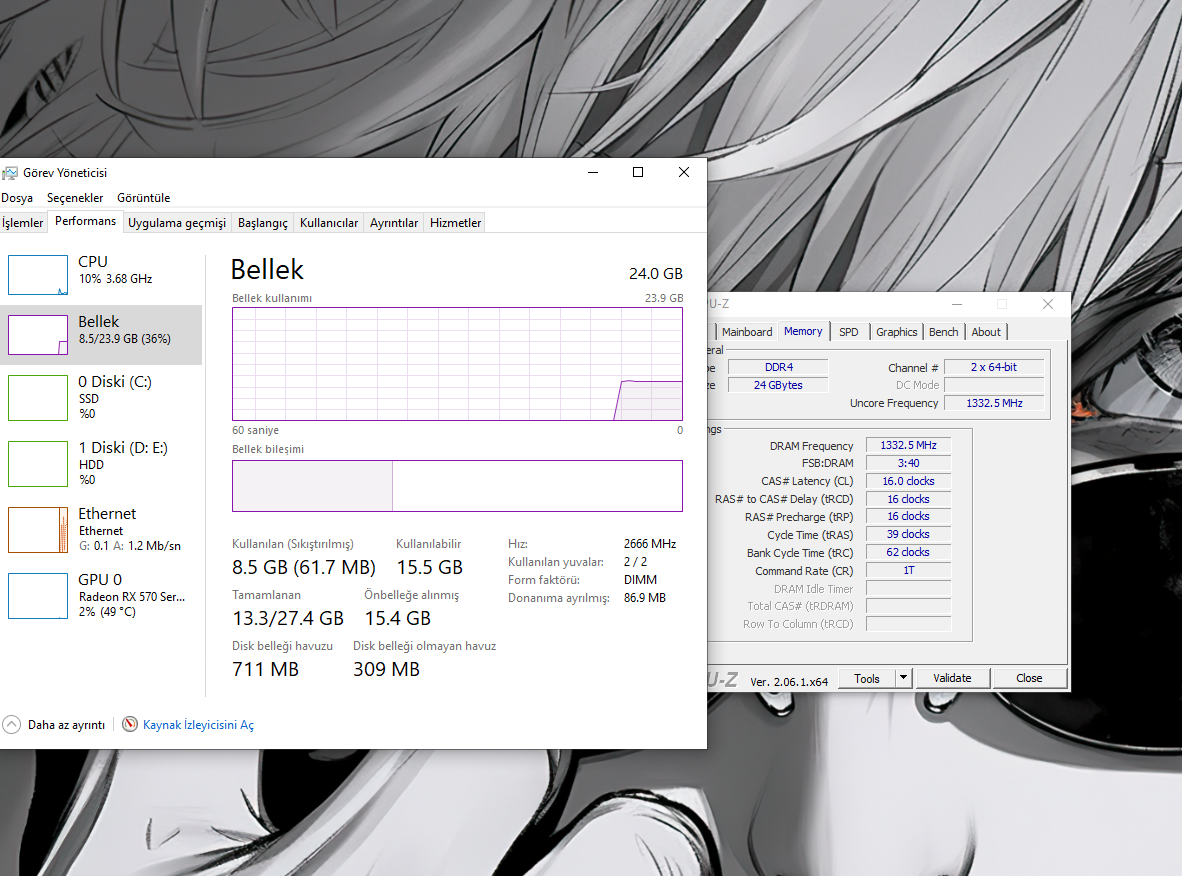Viewport: 1182px width, 876px height.
Task: Select the Bellek memory mini graph
Action: pos(38,335)
